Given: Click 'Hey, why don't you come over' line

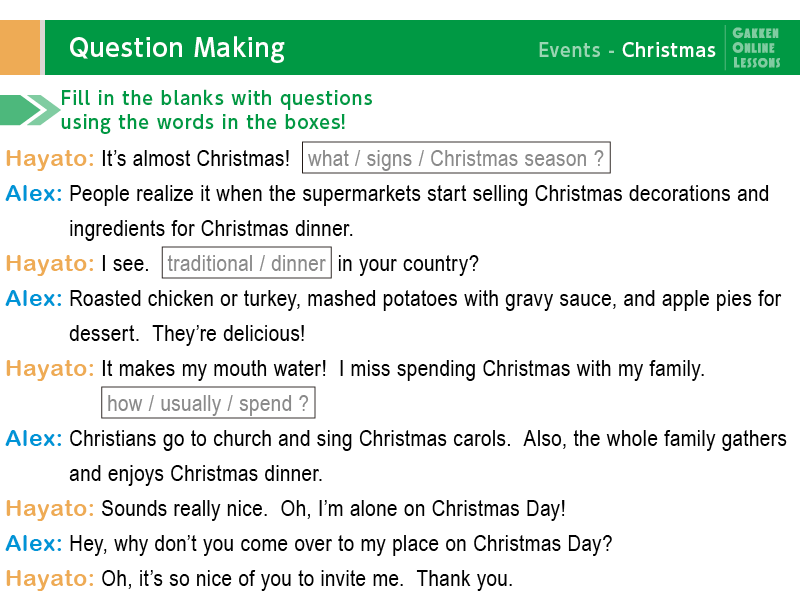Looking at the screenshot, I should (x=340, y=544).
